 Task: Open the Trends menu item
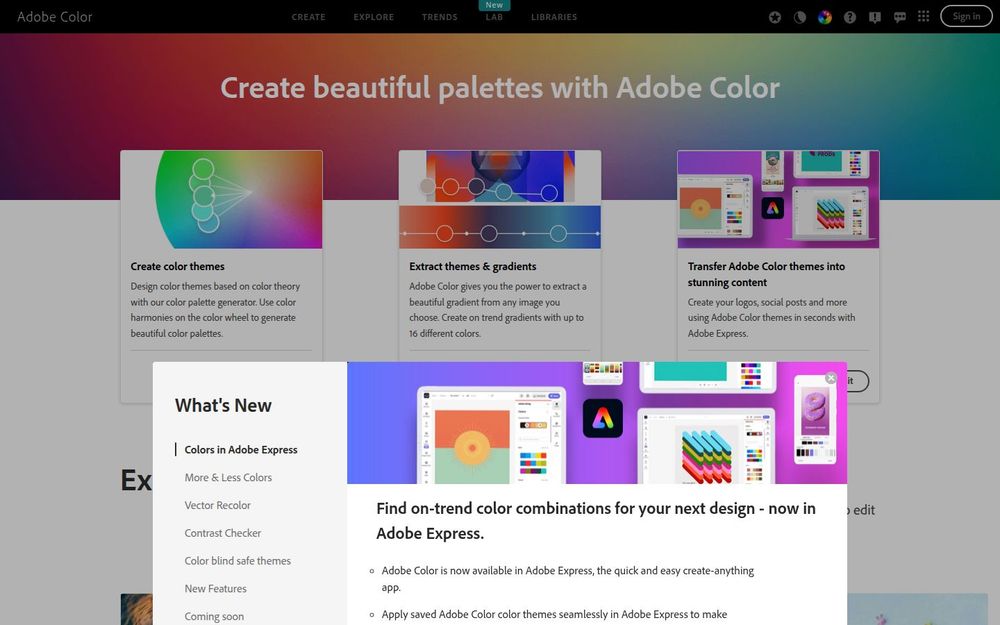tap(439, 17)
